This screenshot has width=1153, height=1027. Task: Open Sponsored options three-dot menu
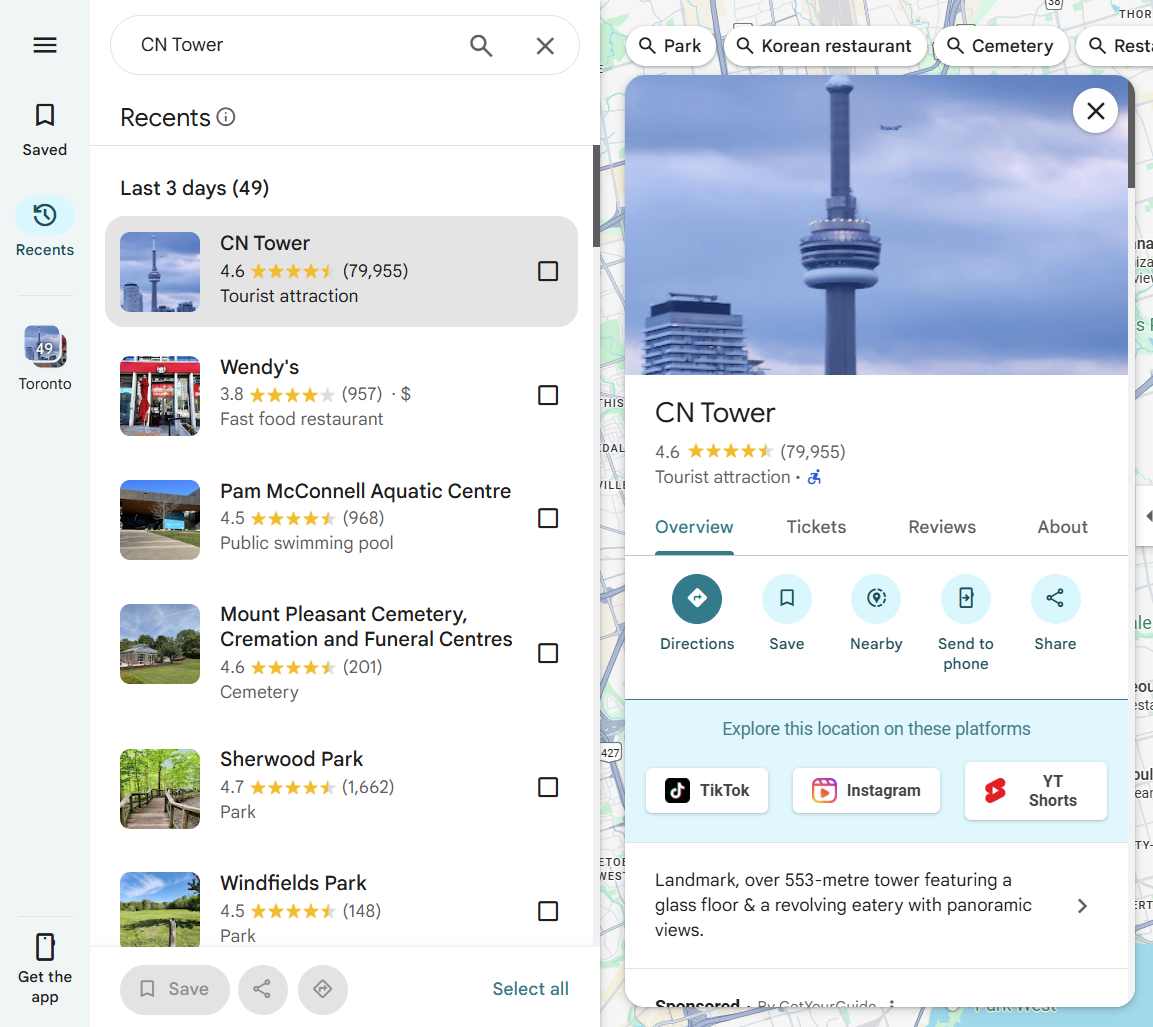[x=892, y=1003]
